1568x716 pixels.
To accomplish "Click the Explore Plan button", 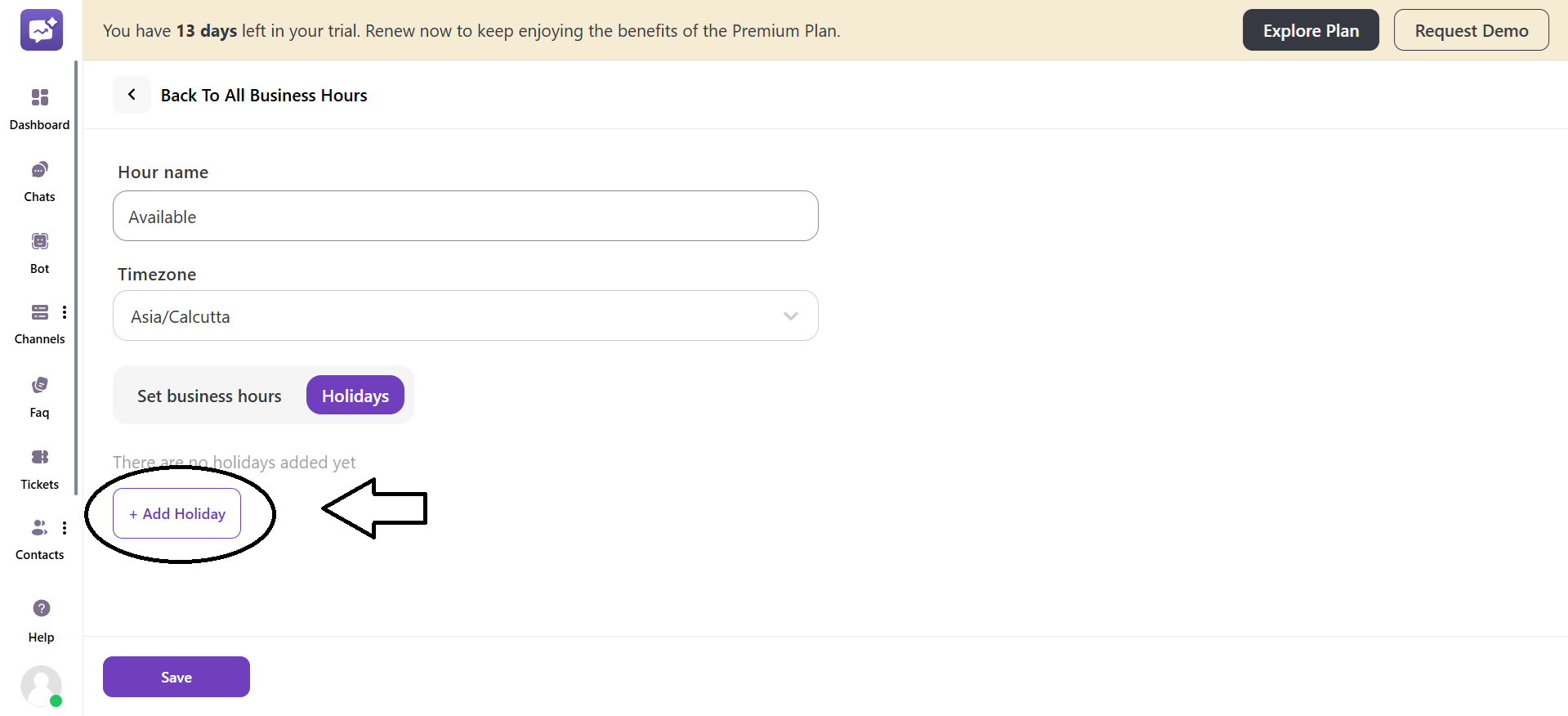I will point(1310,30).
